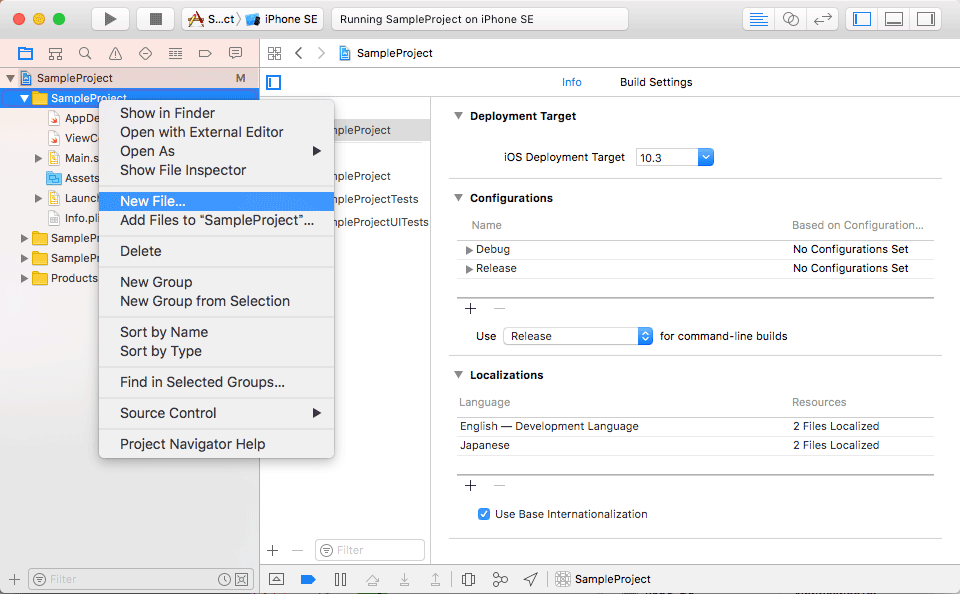Toggle the Utilities panel visibility
Screen dimensions: 960x594
click(x=926, y=19)
